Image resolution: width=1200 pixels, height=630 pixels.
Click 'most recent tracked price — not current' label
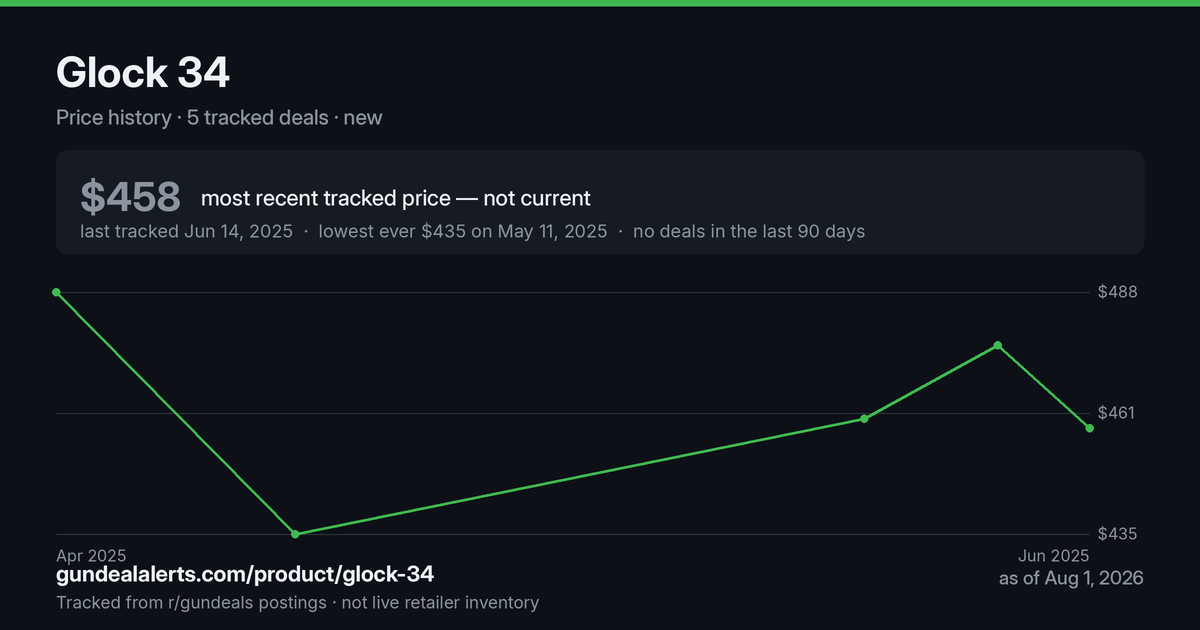396,198
